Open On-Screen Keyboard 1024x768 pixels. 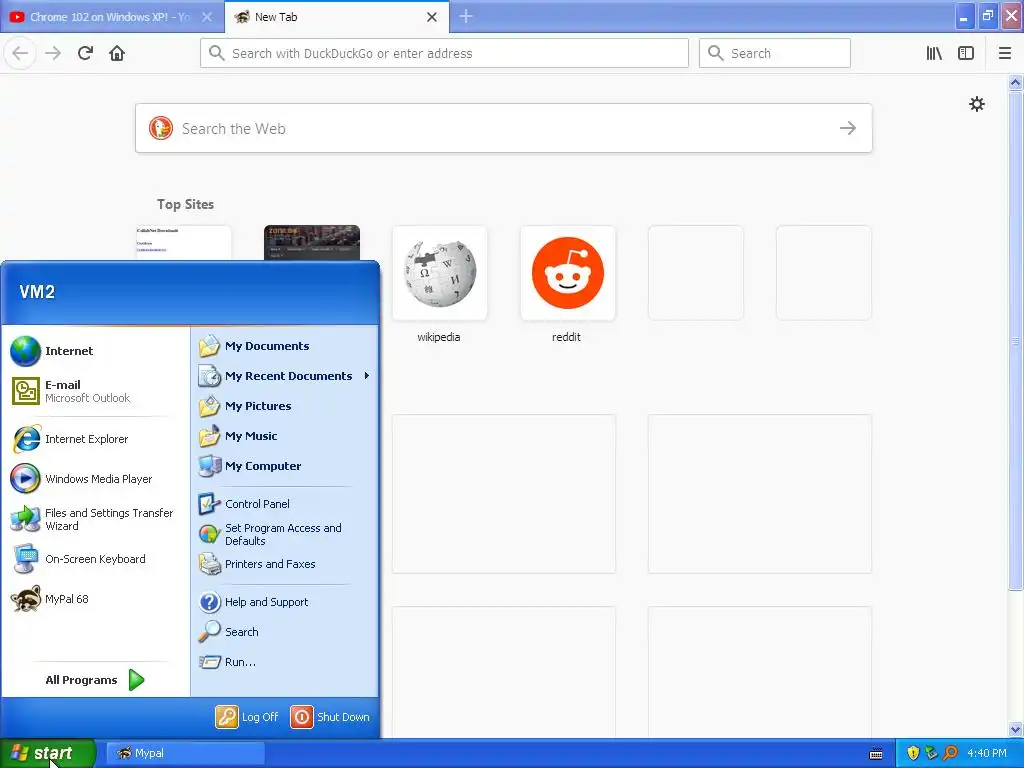click(x=95, y=559)
